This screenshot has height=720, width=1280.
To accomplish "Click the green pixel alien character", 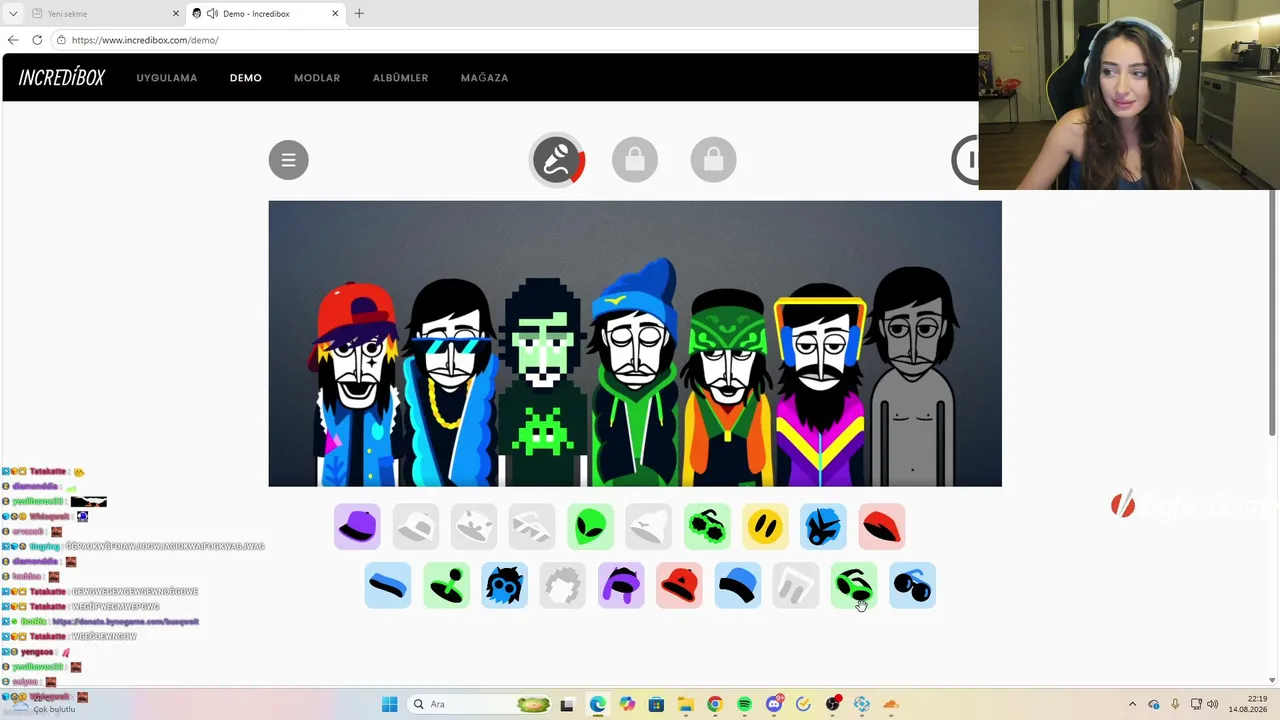I will tap(543, 383).
